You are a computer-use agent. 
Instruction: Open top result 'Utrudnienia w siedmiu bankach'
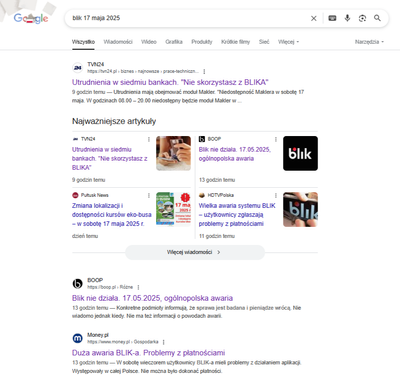coord(170,82)
